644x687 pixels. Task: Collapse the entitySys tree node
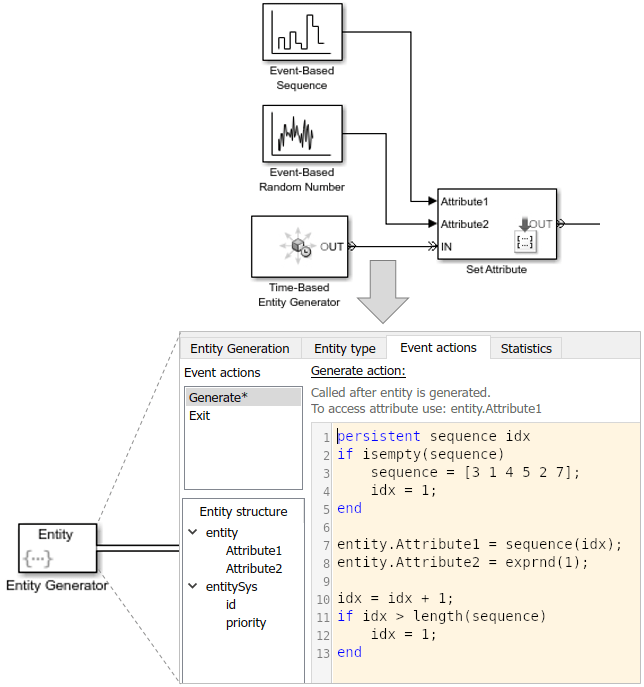click(x=192, y=586)
